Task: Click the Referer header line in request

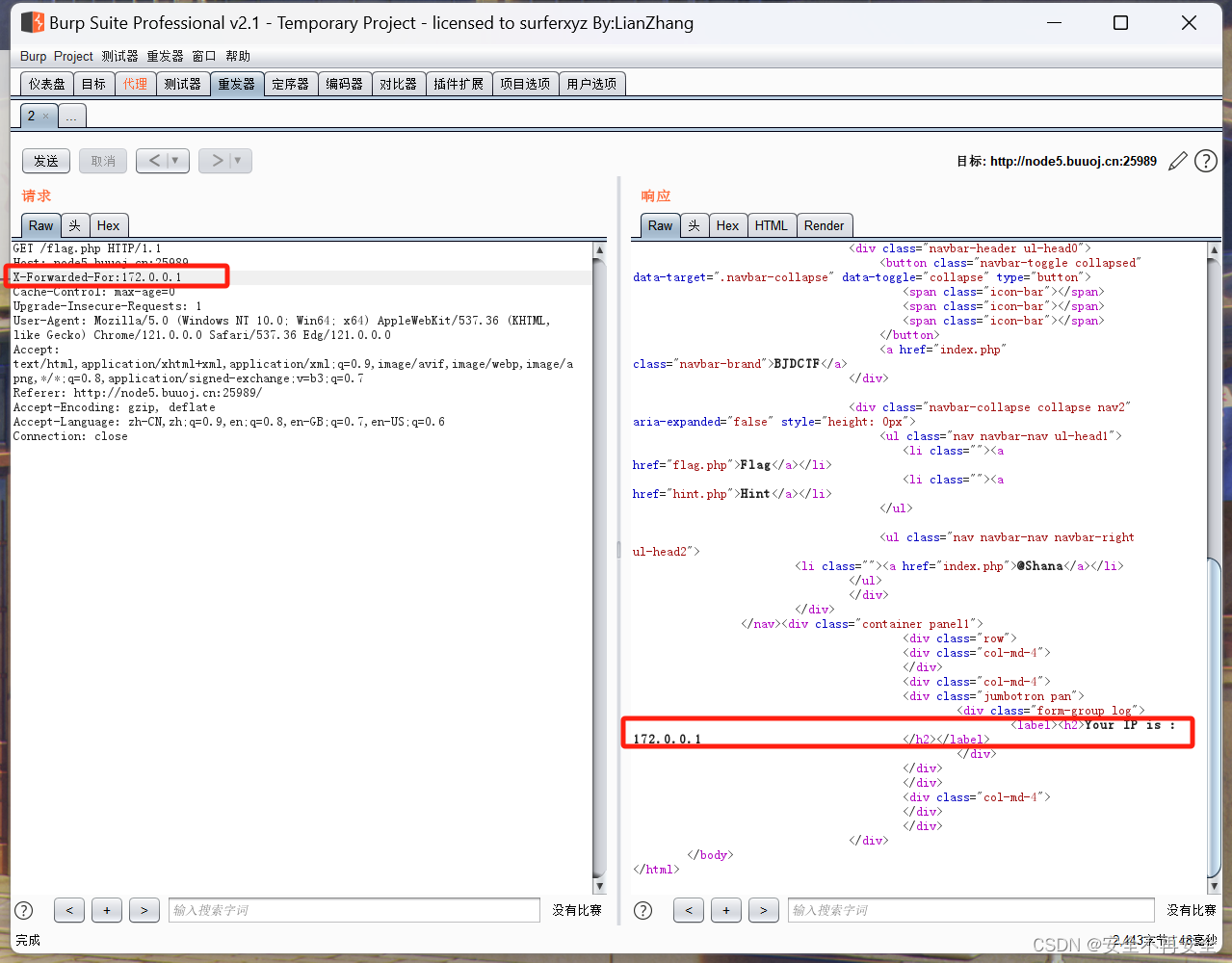Action: pos(138,393)
